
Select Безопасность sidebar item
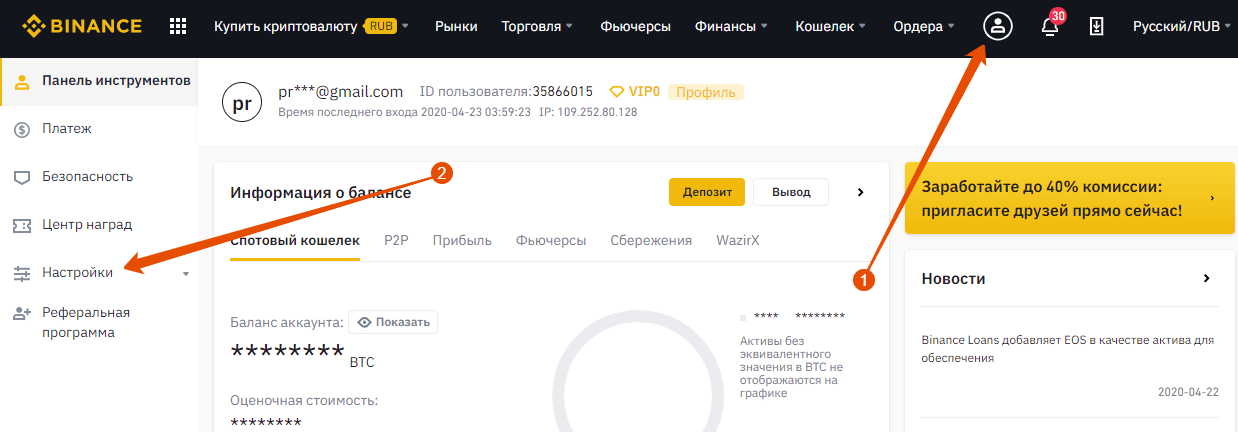pyautogui.click(x=99, y=177)
